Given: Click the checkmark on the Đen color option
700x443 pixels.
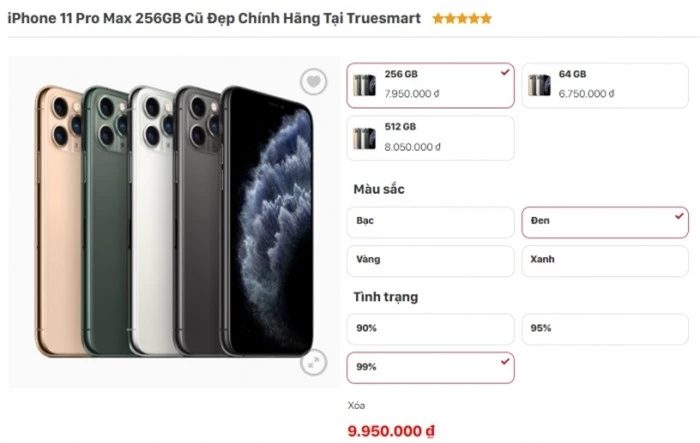Looking at the screenshot, I should pyautogui.click(x=679, y=216).
